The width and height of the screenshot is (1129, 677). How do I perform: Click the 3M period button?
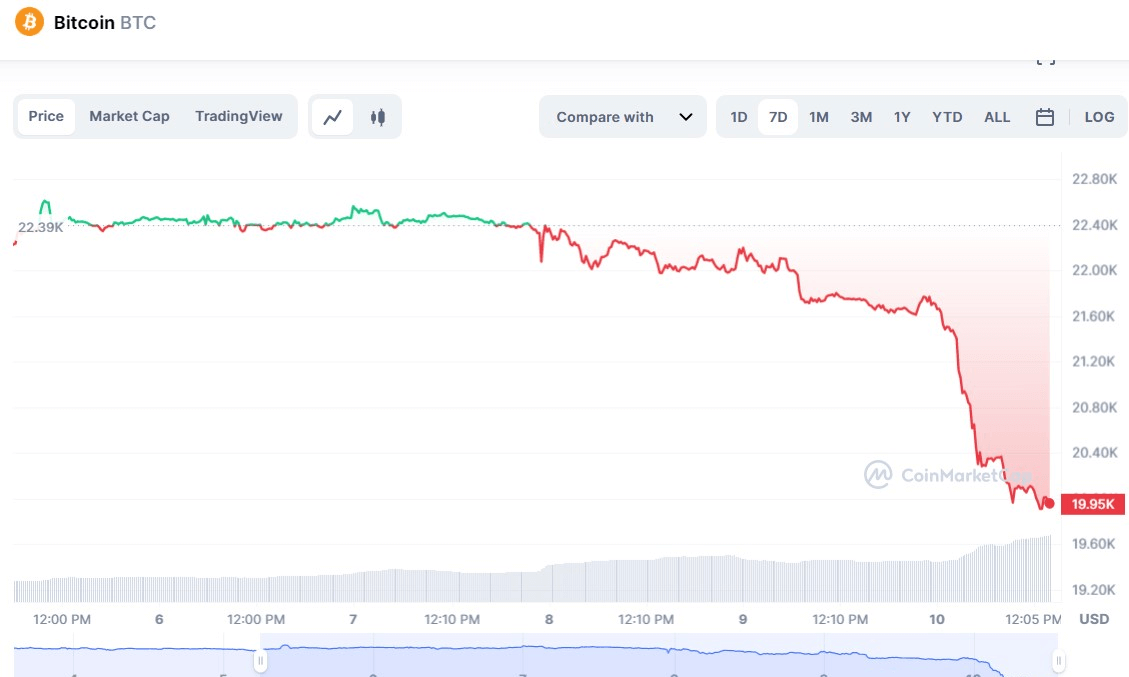(x=861, y=117)
